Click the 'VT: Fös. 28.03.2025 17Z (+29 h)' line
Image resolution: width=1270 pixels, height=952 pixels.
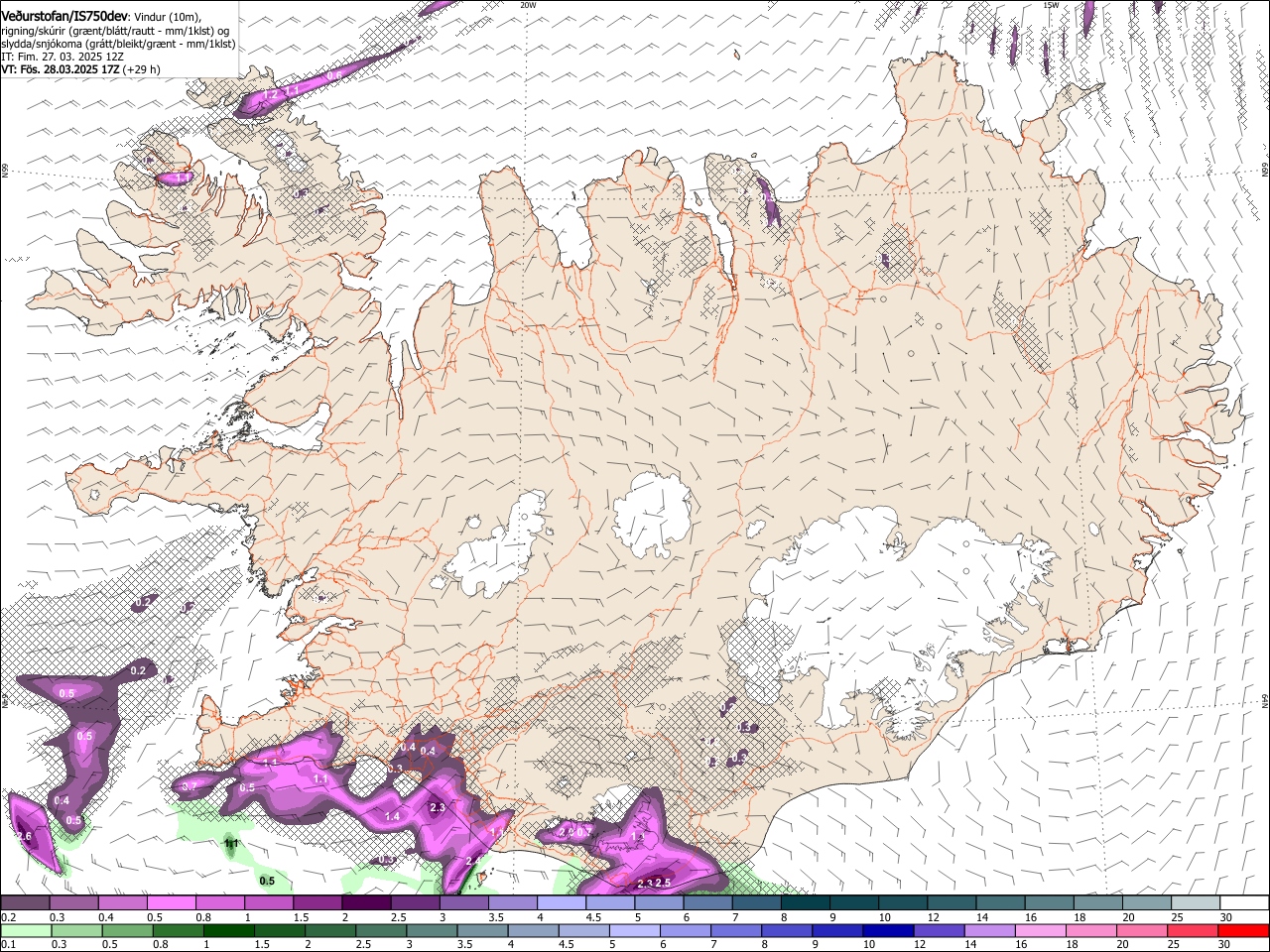pyautogui.click(x=80, y=69)
